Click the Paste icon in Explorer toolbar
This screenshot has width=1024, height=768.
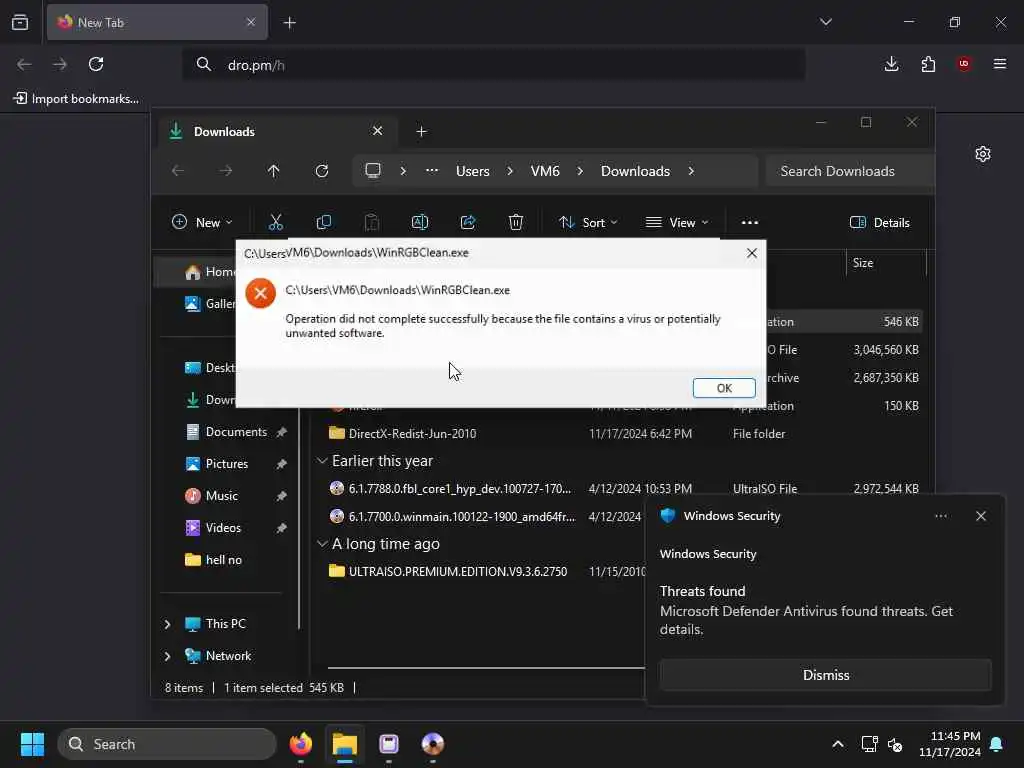tap(372, 223)
